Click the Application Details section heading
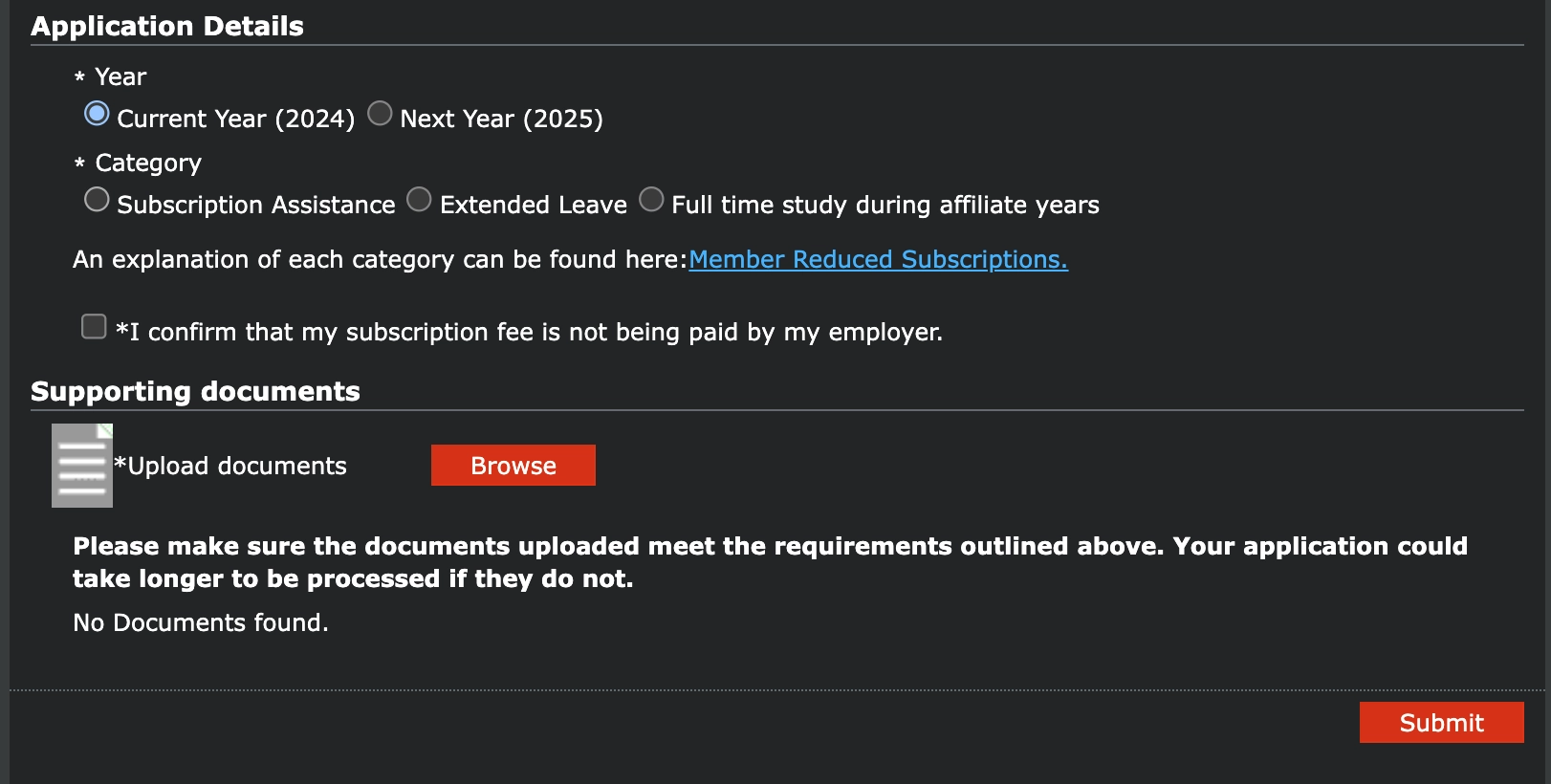Image resolution: width=1551 pixels, height=784 pixels. click(x=167, y=26)
